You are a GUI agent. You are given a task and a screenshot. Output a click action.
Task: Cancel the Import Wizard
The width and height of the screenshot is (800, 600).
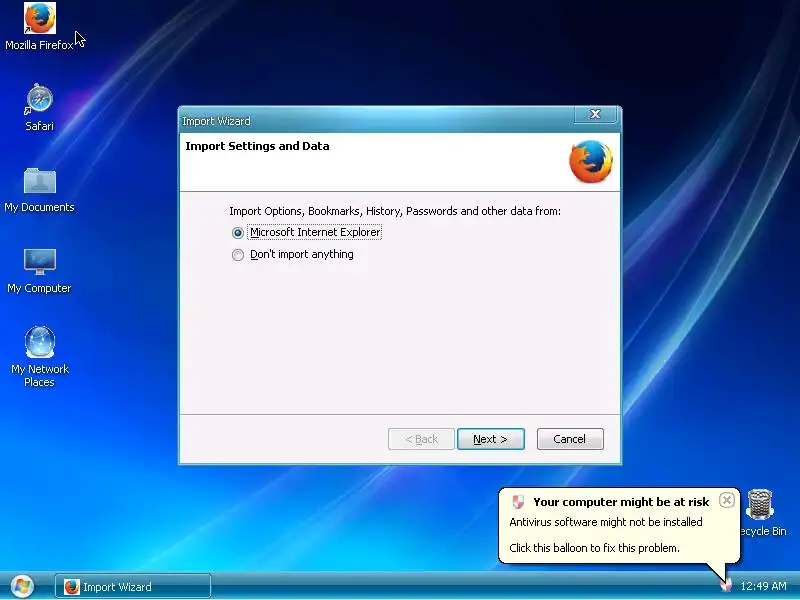[x=570, y=439]
